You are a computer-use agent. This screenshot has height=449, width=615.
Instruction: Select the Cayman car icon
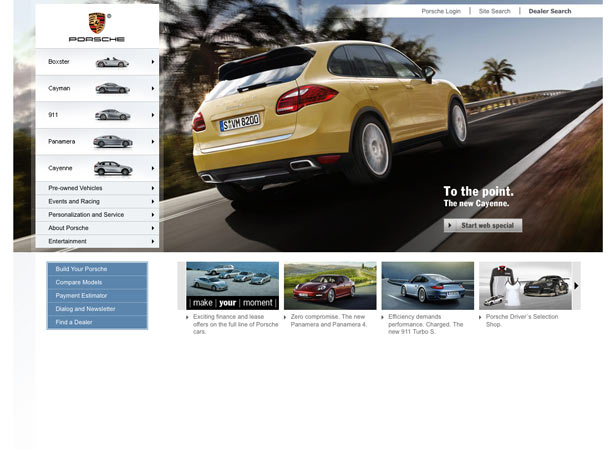111,88
